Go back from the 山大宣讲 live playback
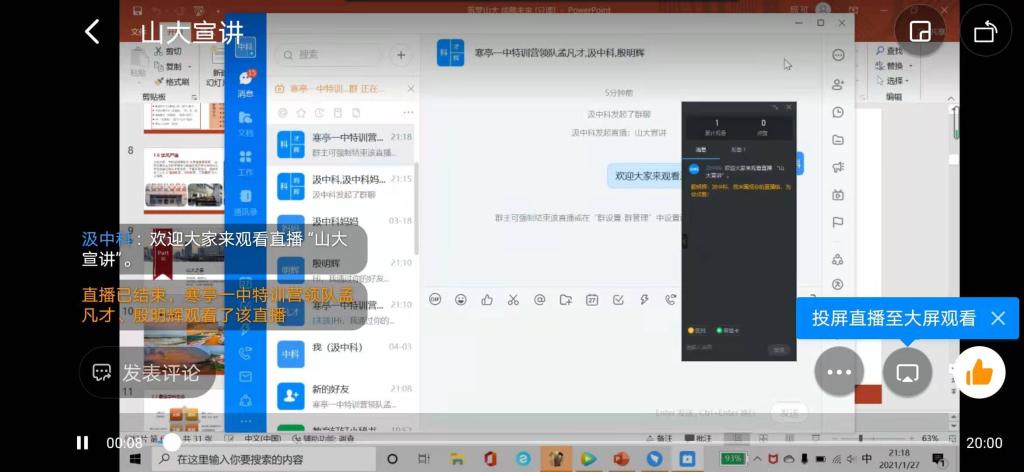Screen dimensions: 1024x472 pyautogui.click(x=92, y=31)
